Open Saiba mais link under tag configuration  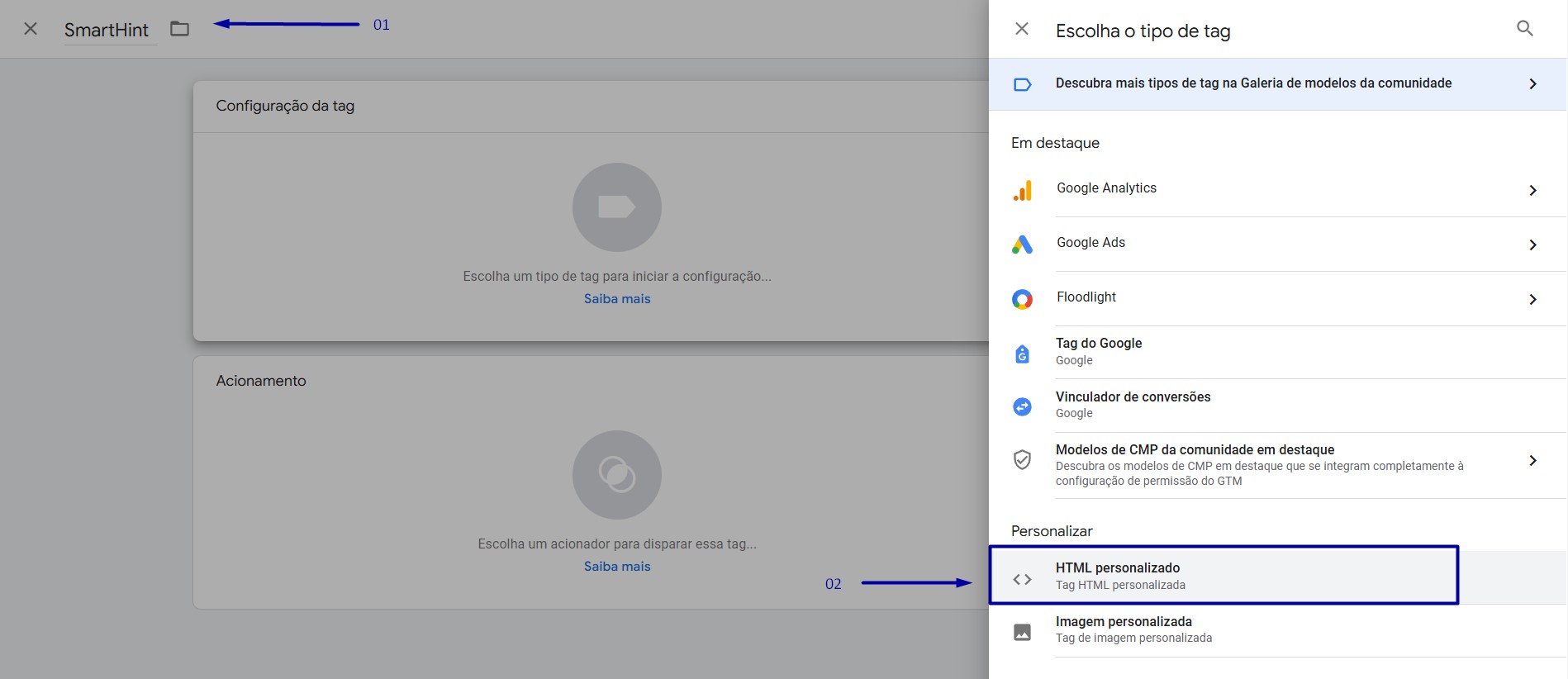(617, 299)
